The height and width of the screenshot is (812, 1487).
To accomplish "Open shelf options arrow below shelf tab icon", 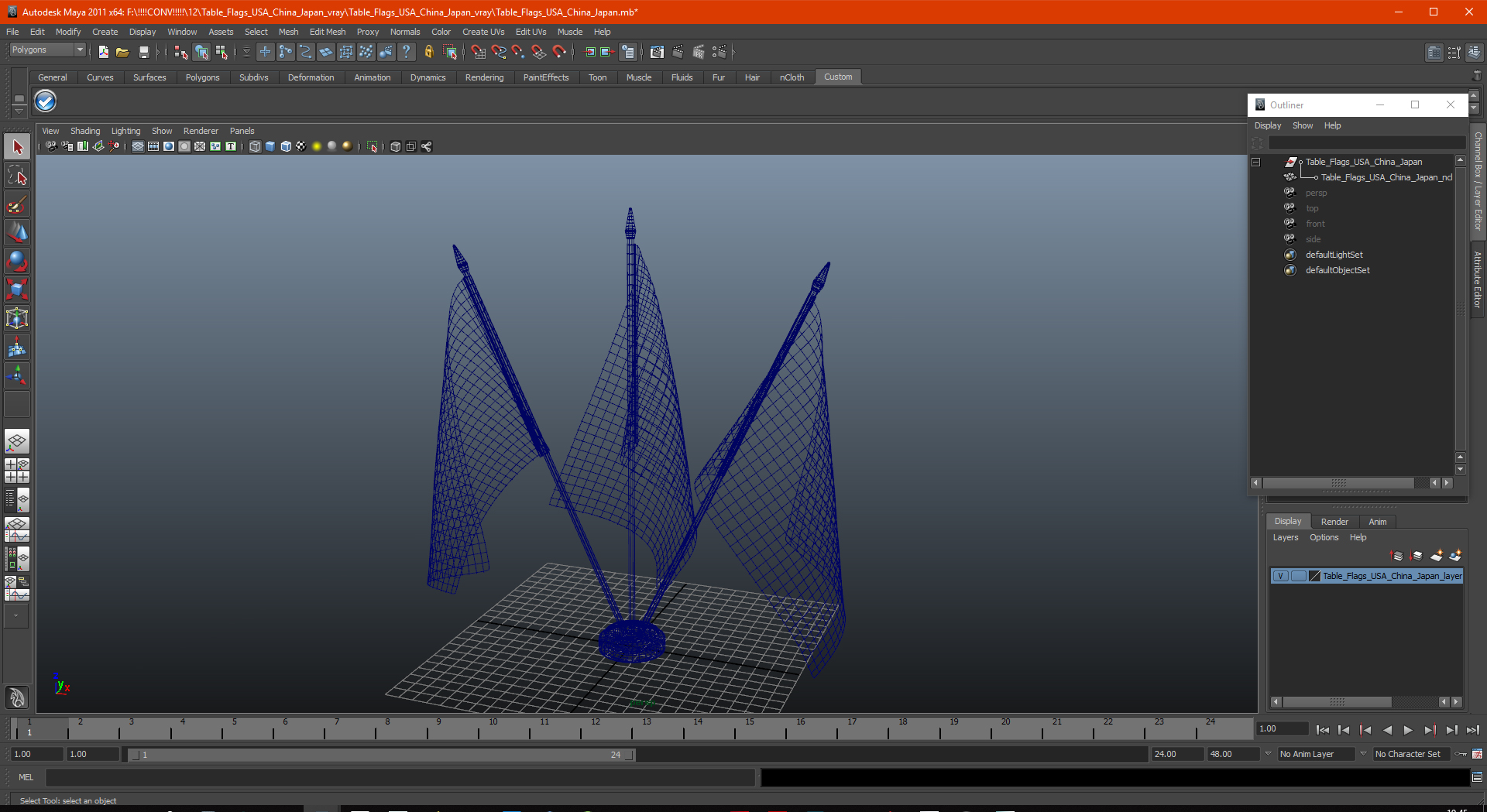I will [x=19, y=112].
